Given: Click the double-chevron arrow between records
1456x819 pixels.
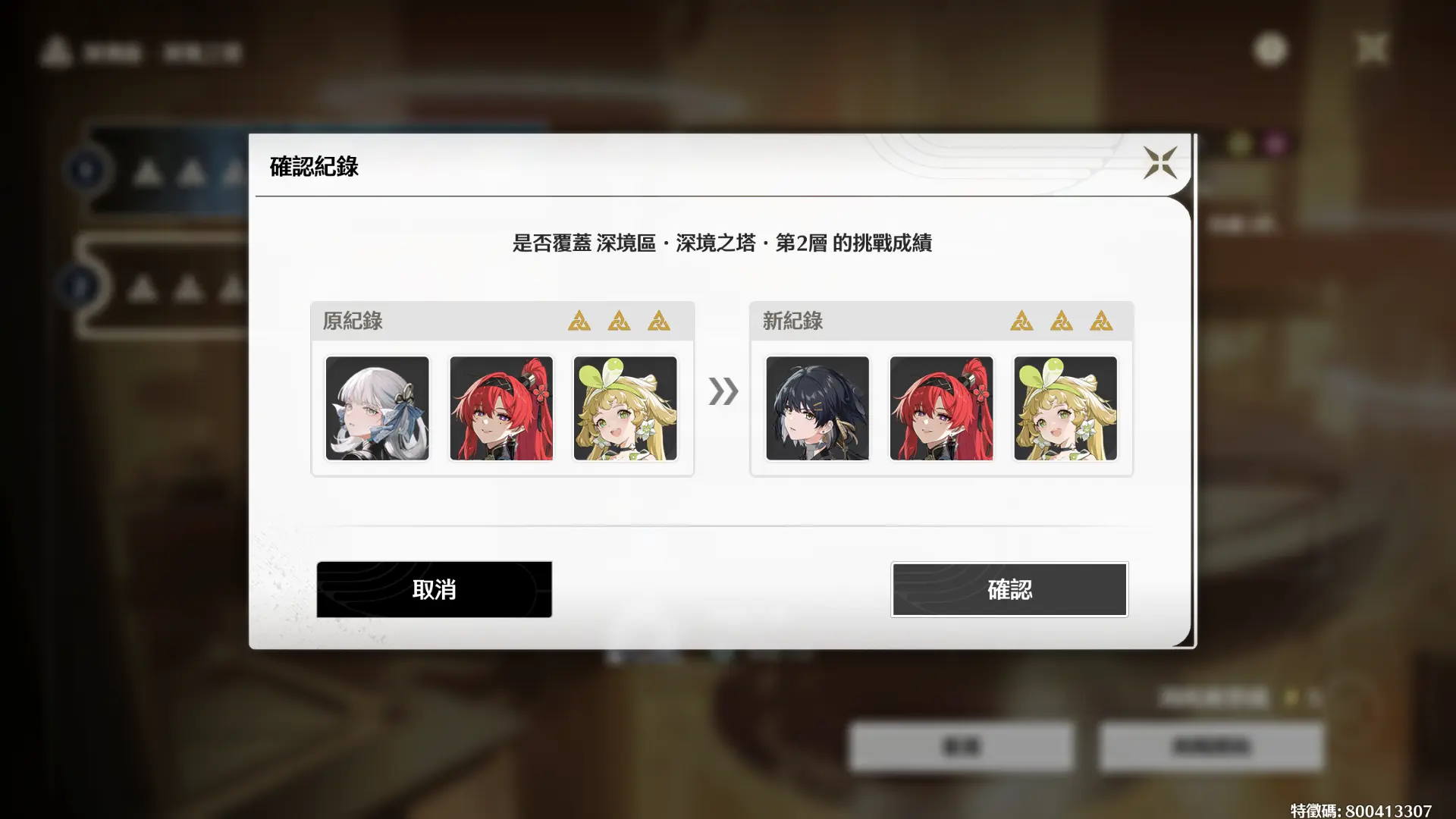Looking at the screenshot, I should point(723,391).
